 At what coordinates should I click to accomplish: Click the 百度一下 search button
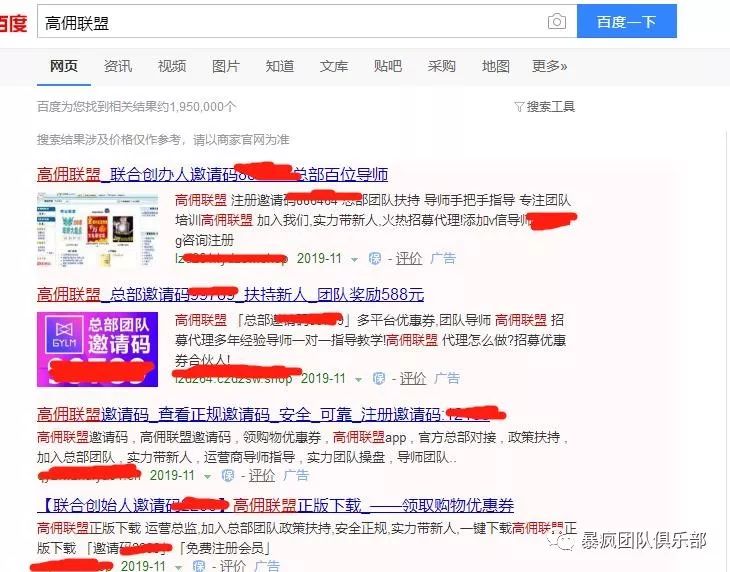click(x=627, y=21)
